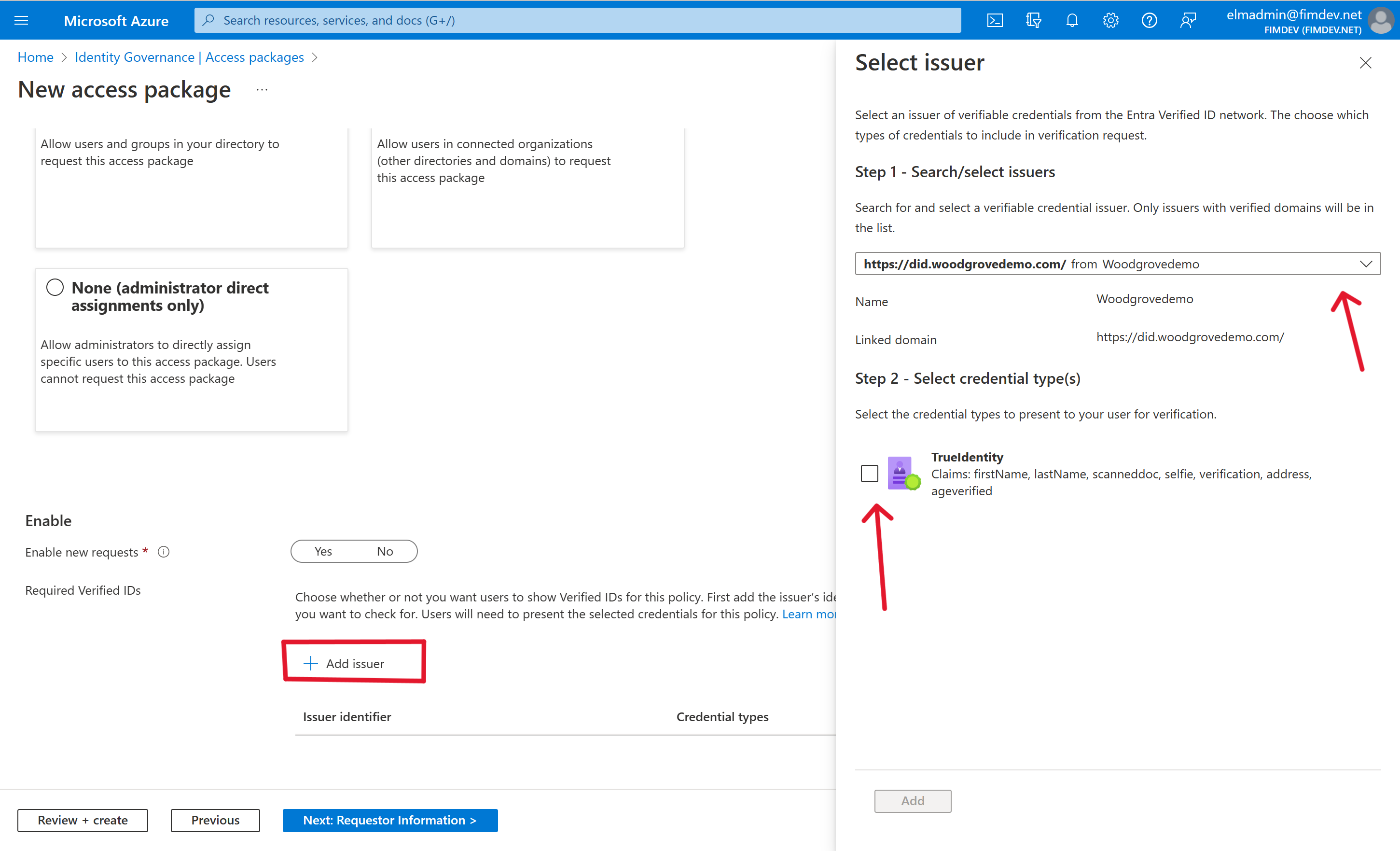Screen dimensions: 1400x851
Task: Click the help question mark icon
Action: tap(1149, 19)
